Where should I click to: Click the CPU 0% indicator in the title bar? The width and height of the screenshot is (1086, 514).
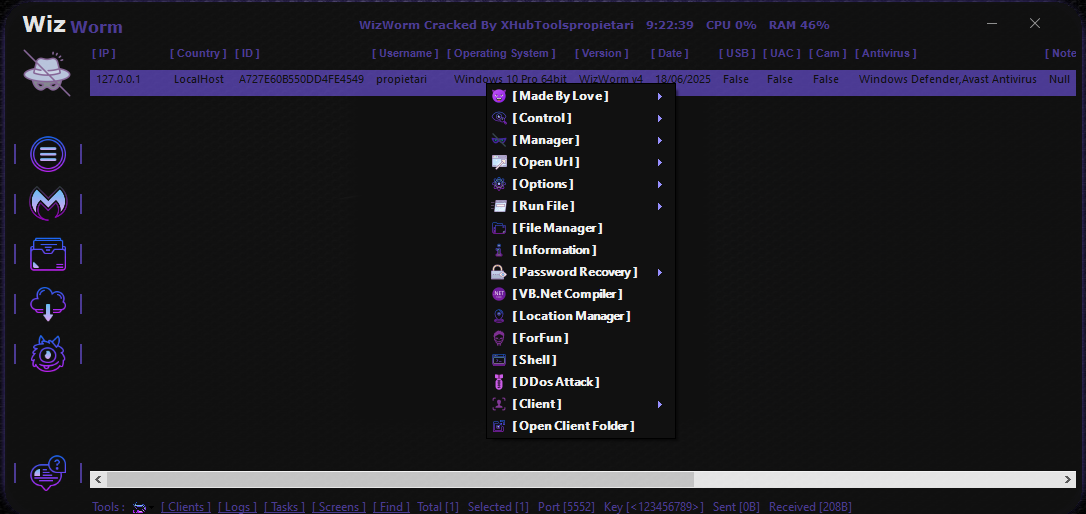pos(731,25)
